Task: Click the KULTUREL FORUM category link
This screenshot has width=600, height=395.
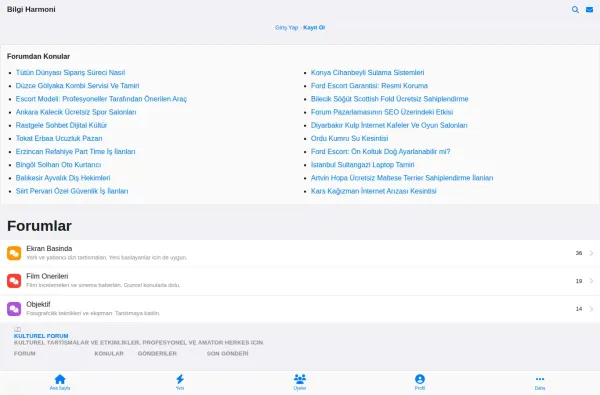Action: click(41, 336)
